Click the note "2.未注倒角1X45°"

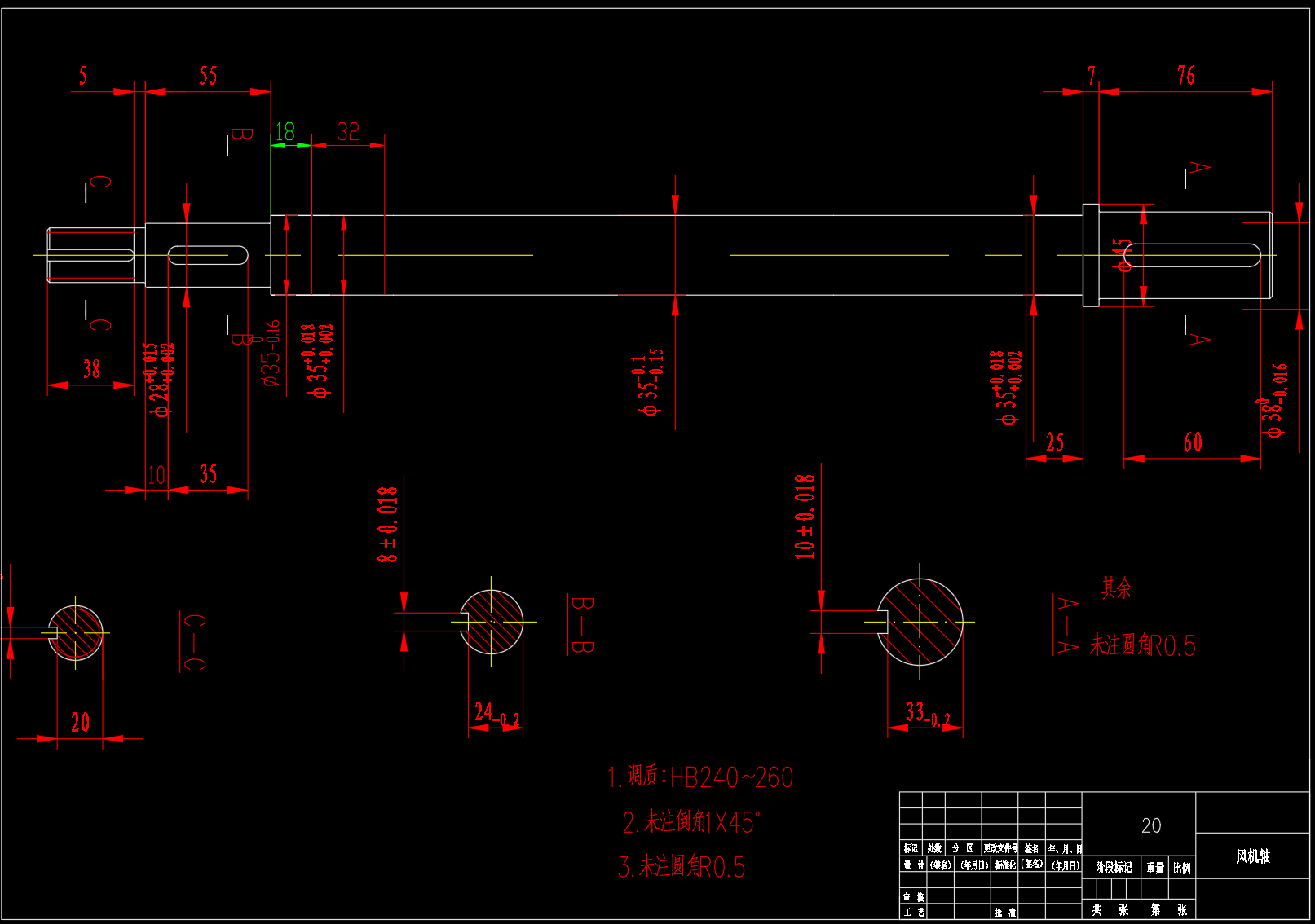tap(691, 821)
